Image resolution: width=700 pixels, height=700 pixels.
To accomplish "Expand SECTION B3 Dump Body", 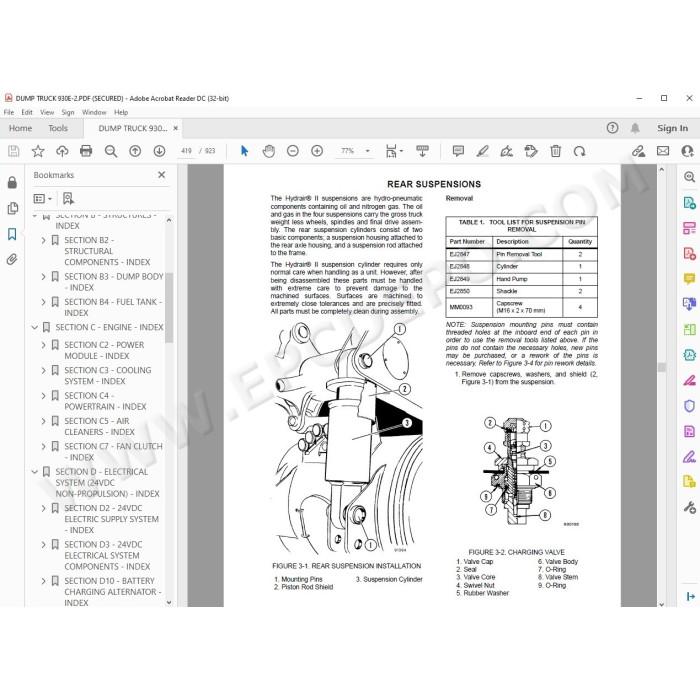I will (x=43, y=277).
